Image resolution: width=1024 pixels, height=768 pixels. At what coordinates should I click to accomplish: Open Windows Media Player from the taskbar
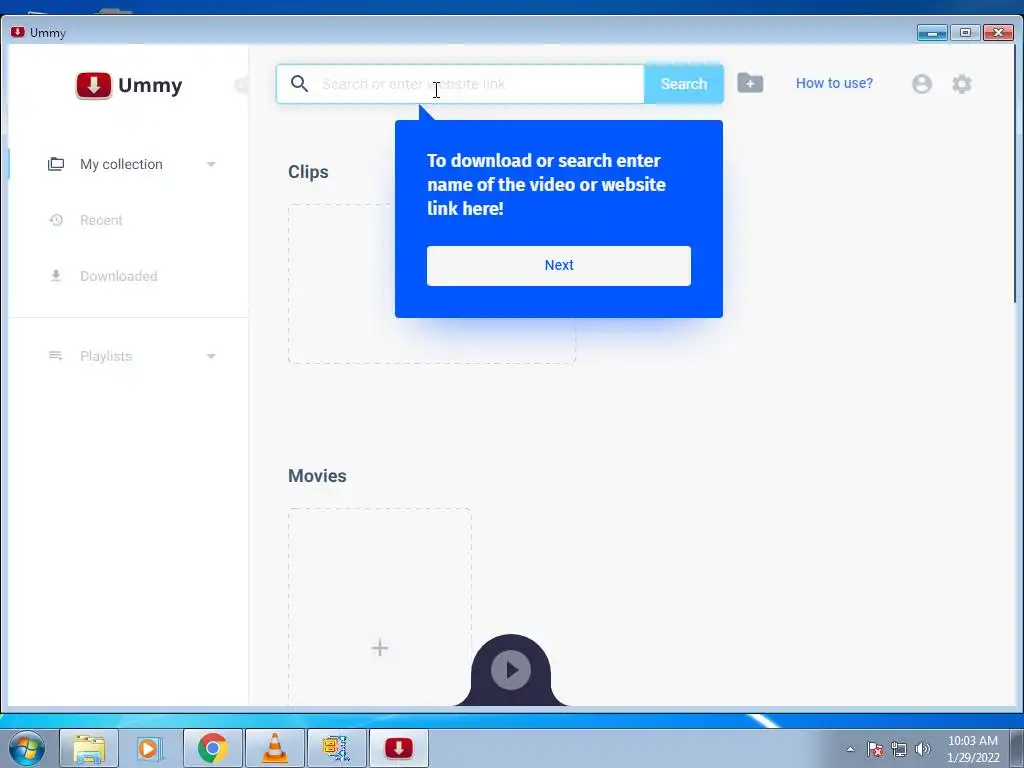(x=150, y=748)
